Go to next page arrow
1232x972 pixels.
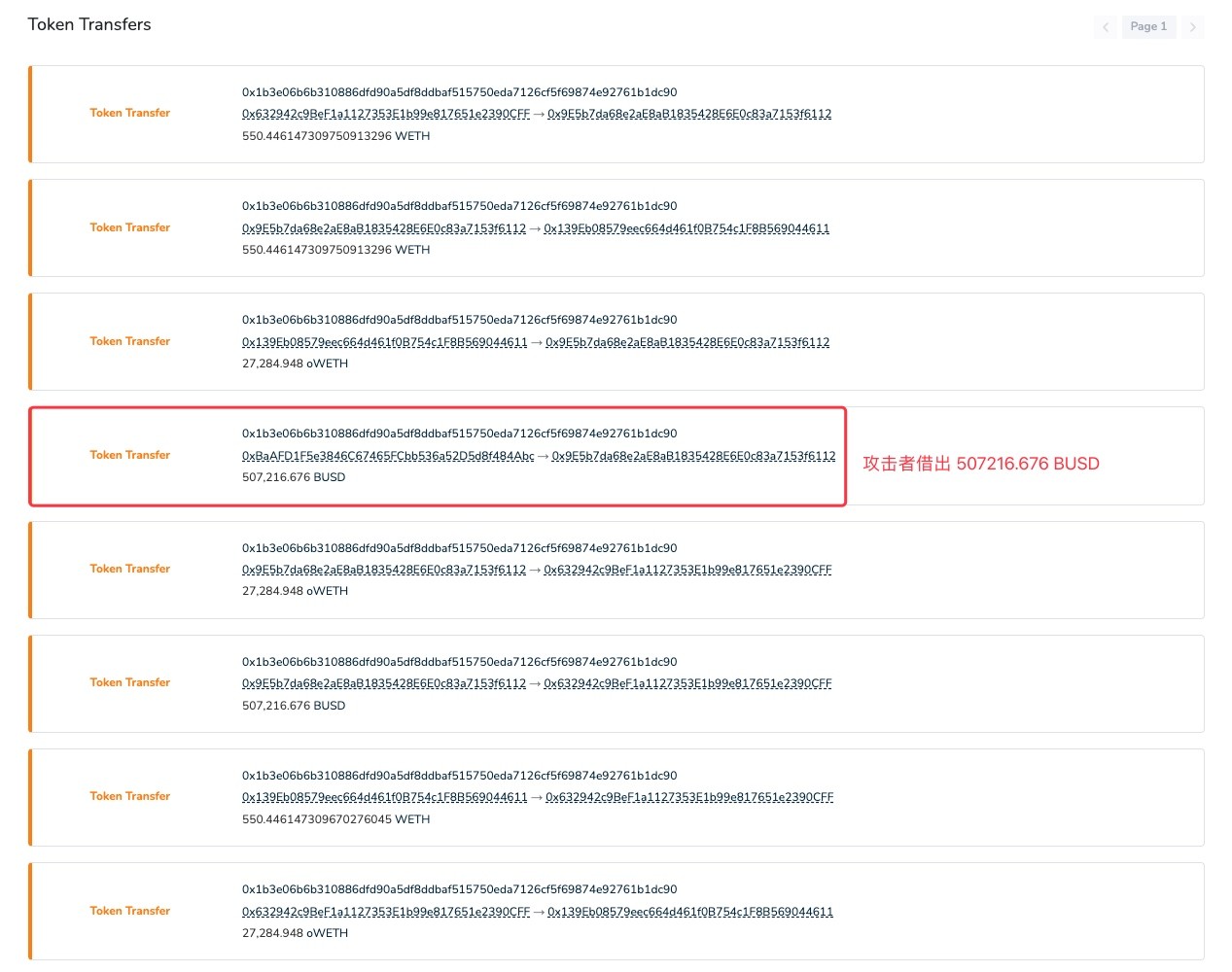[1192, 27]
